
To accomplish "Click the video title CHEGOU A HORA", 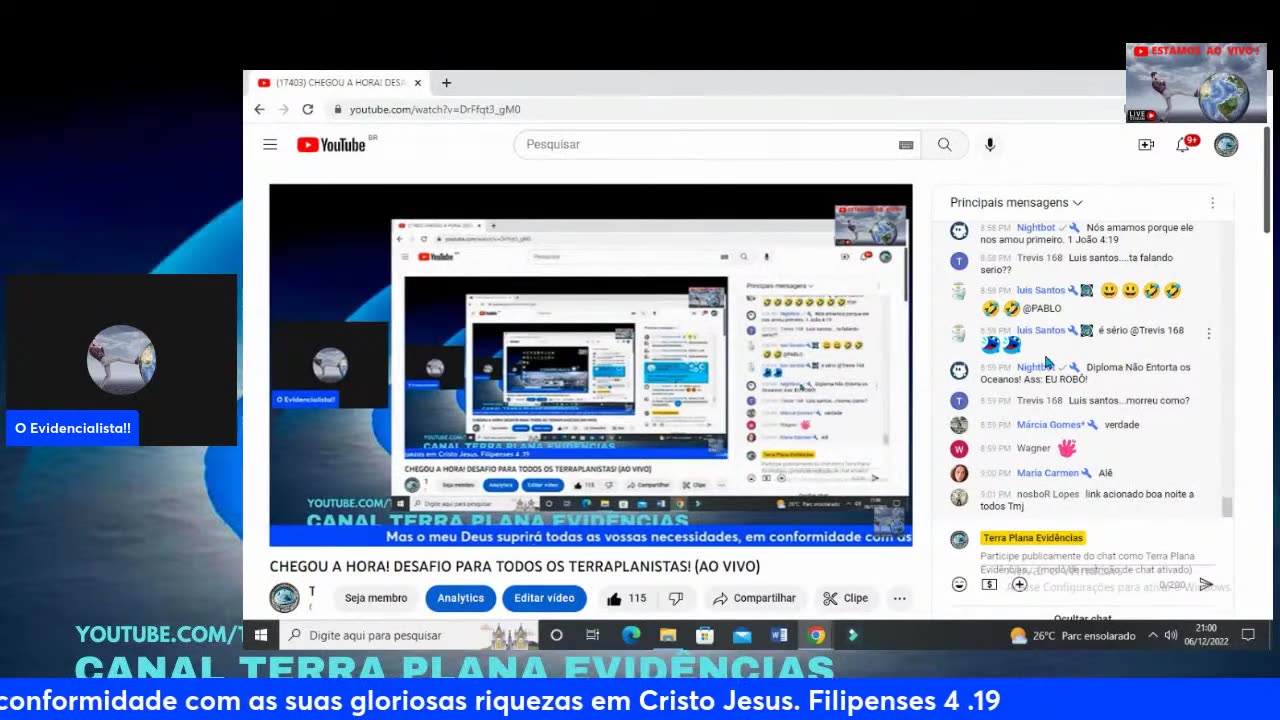I will point(514,567).
